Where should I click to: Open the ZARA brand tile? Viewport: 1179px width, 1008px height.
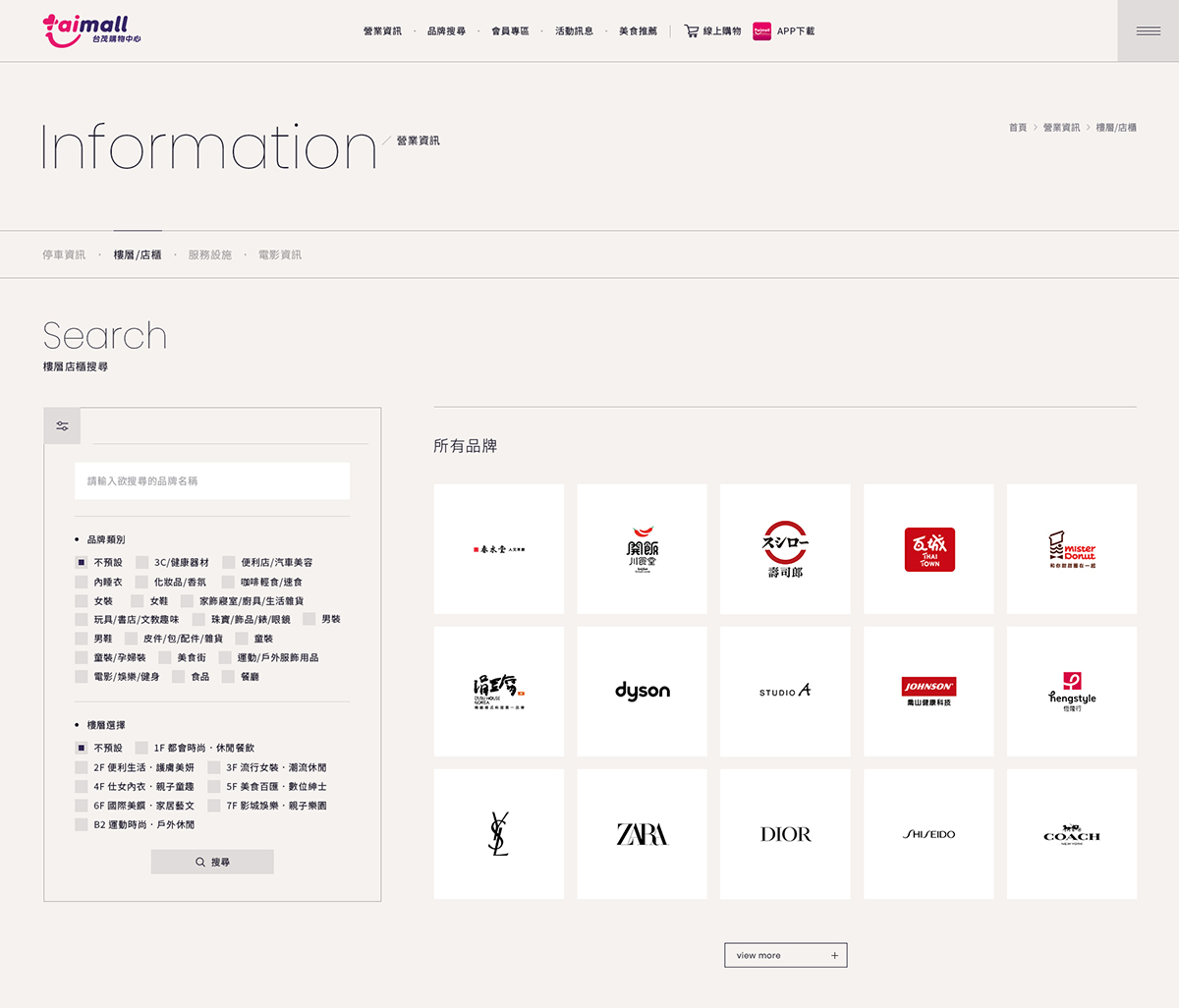(x=642, y=834)
